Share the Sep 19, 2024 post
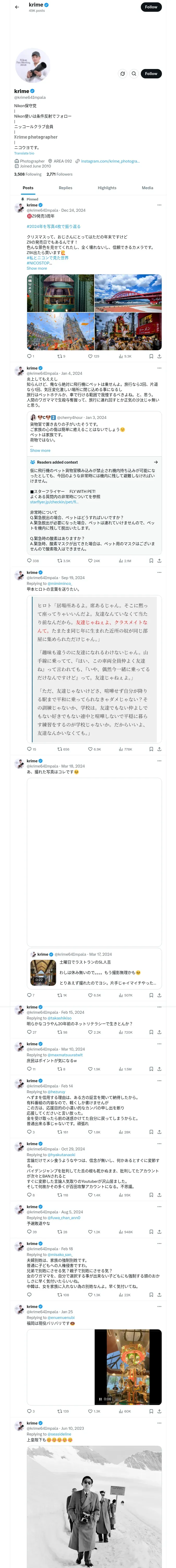Screen dimensions: 176x1568 tap(159, 749)
